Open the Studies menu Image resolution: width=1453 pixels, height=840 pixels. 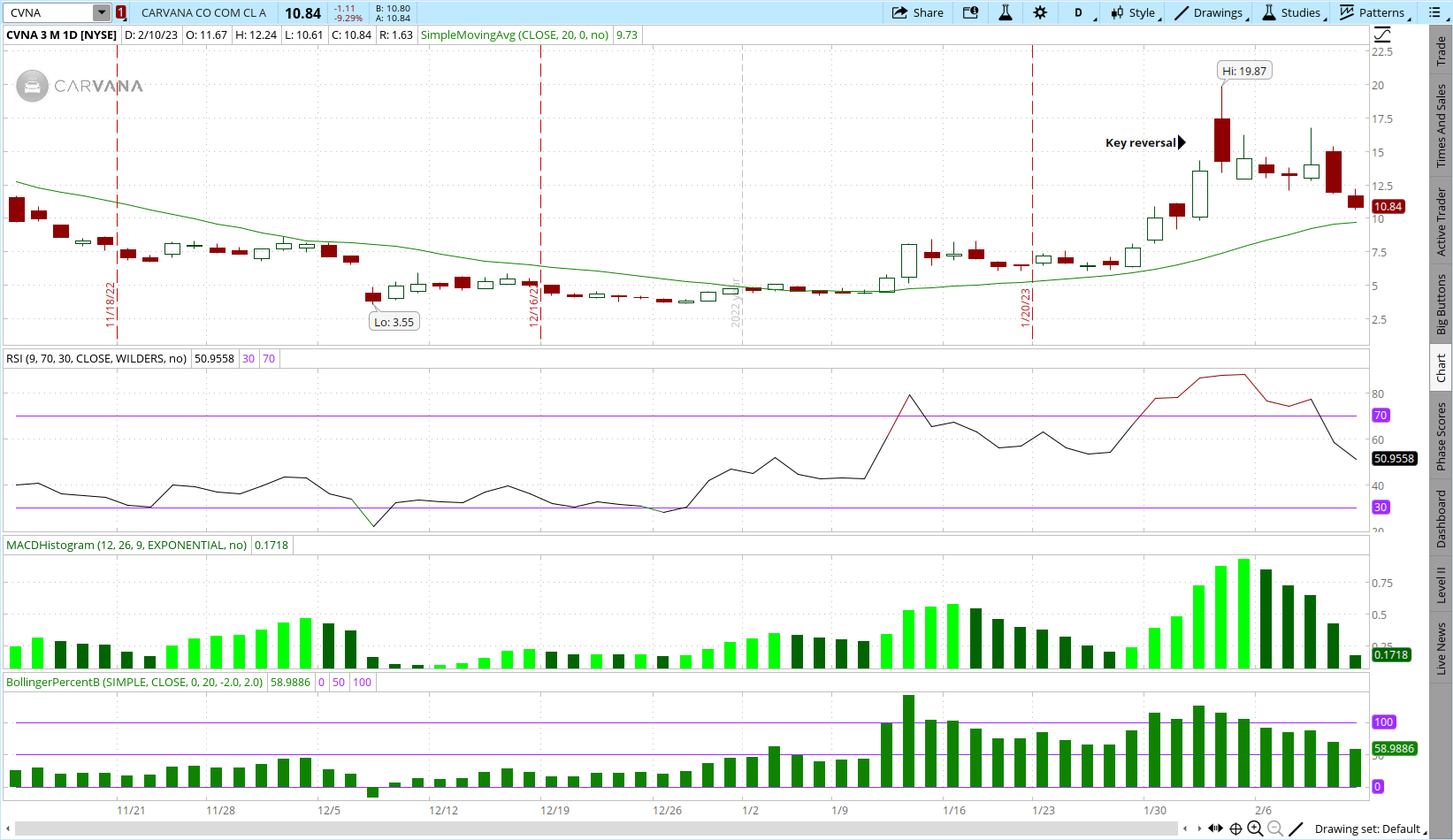tap(1293, 12)
